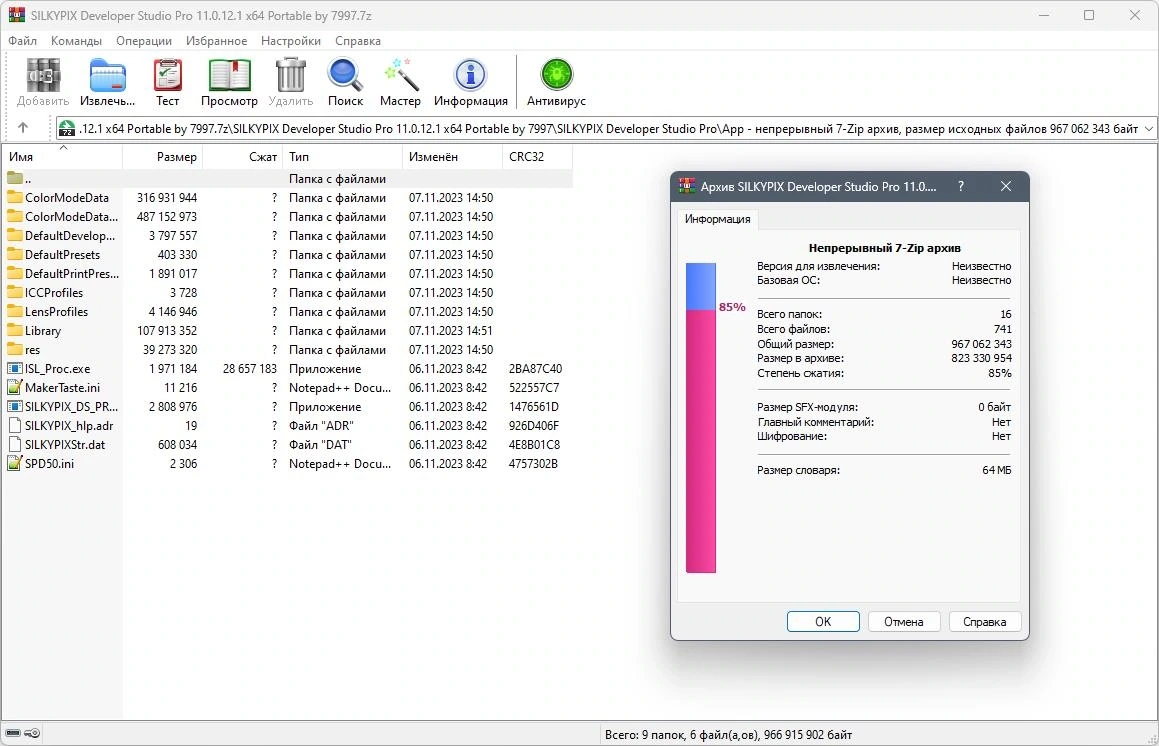
Task: Open the Команды menu
Action: [76, 41]
